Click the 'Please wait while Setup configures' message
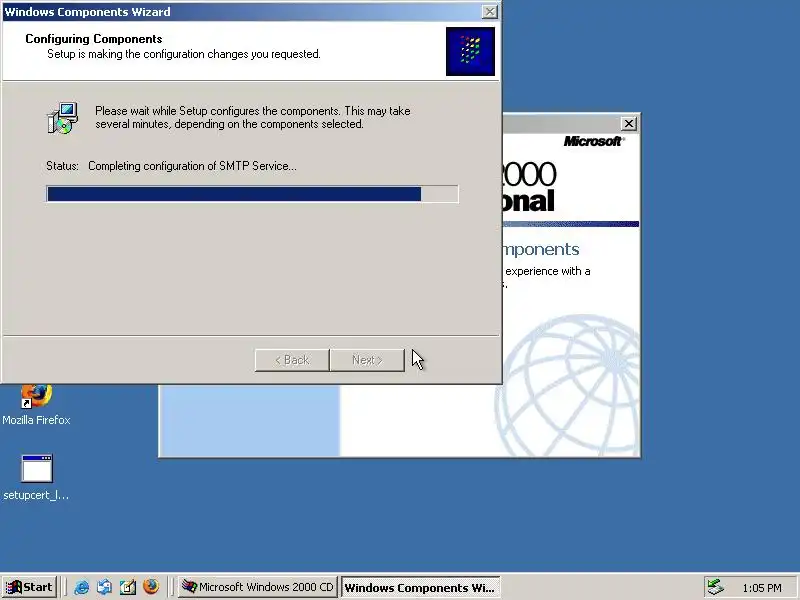The image size is (800, 600). pos(253,117)
